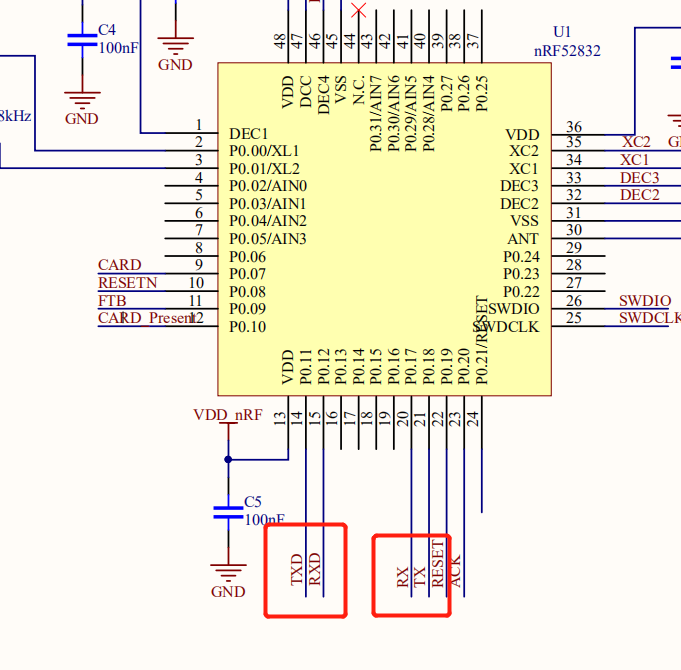
Task: Click the P0.03/AIN1 pin name
Action: (268, 204)
